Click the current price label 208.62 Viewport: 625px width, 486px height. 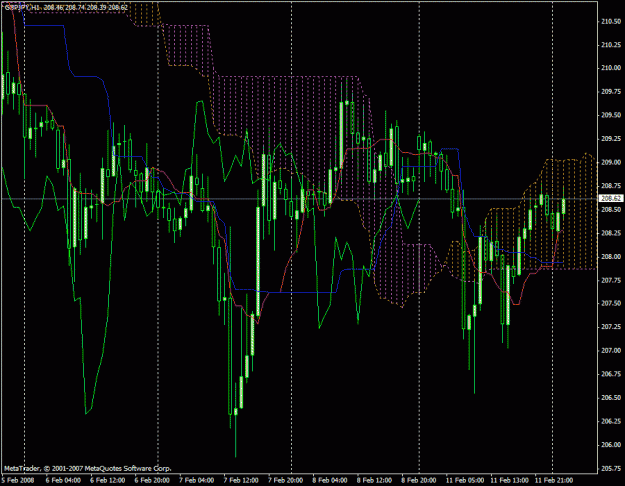(x=610, y=198)
